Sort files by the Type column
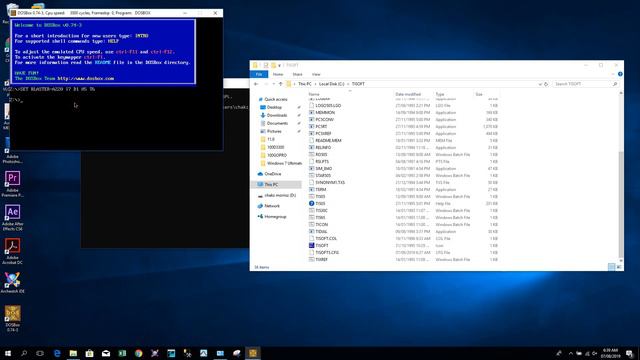Screen dimensions: 640x360 pyautogui.click(x=440, y=94)
